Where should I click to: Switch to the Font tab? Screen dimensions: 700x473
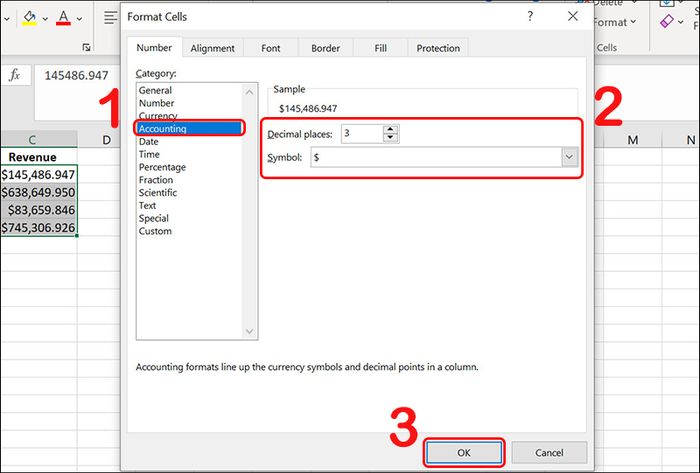271,48
